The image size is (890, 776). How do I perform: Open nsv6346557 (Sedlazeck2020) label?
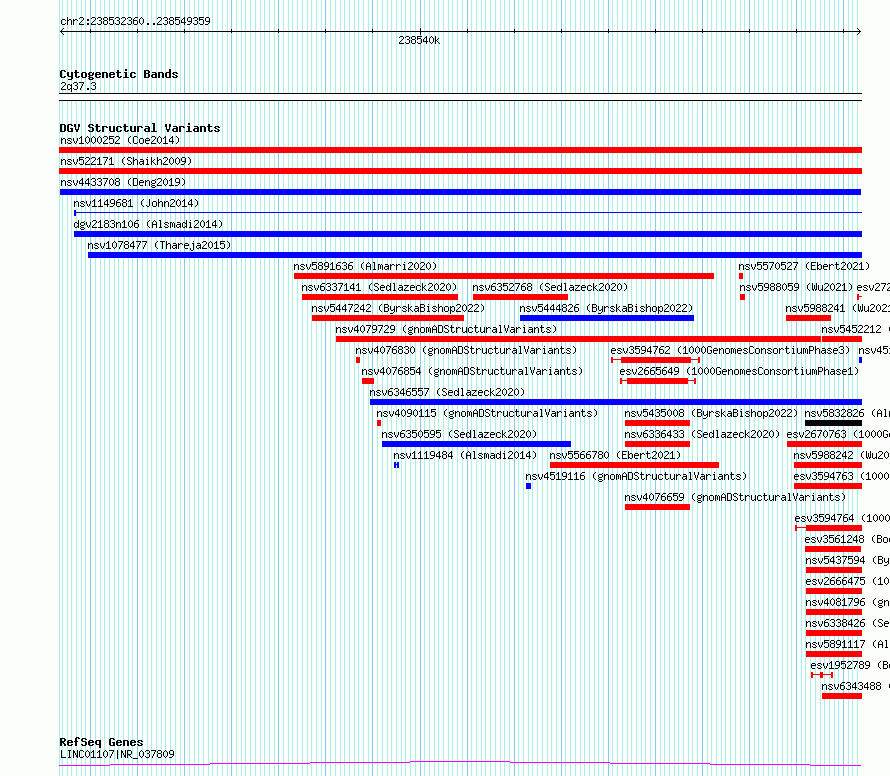coord(447,392)
